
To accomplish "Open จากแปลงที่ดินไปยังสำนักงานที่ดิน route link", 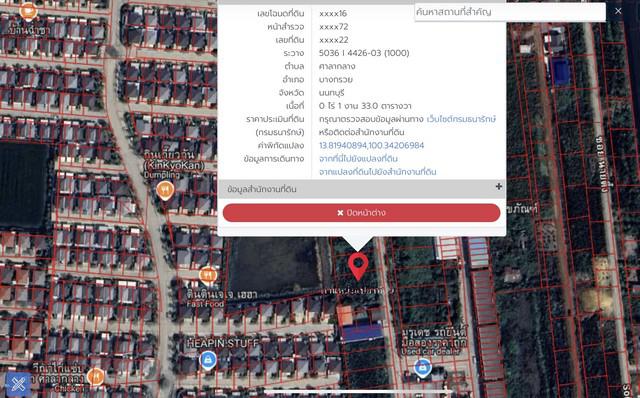I will 378,172.
